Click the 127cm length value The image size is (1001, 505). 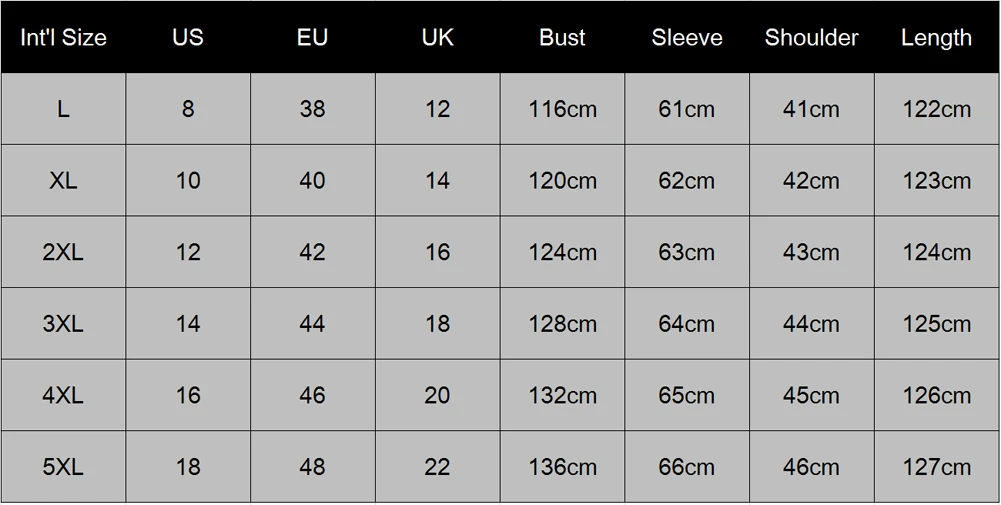937,467
